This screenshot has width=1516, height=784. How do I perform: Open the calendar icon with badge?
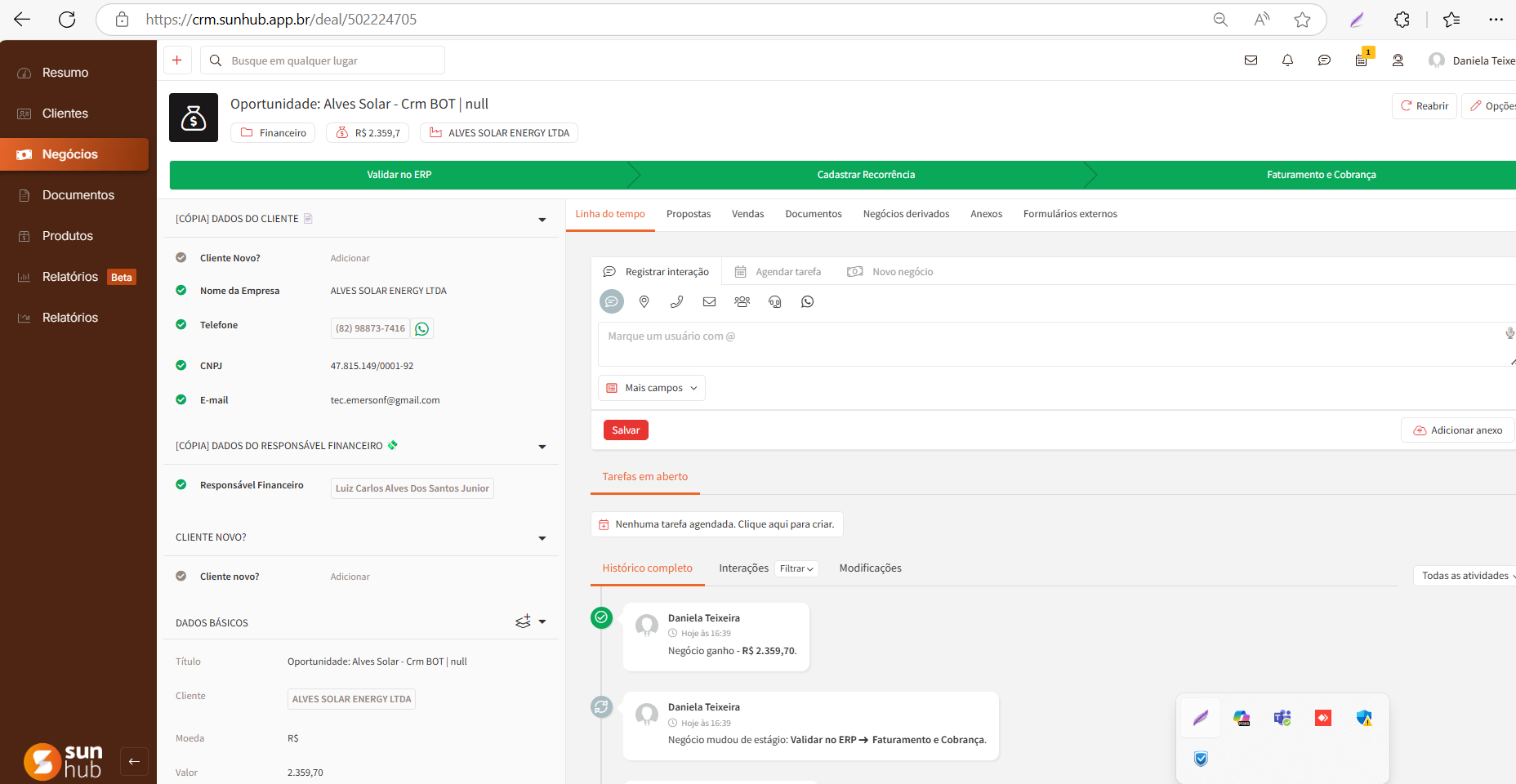click(x=1361, y=60)
